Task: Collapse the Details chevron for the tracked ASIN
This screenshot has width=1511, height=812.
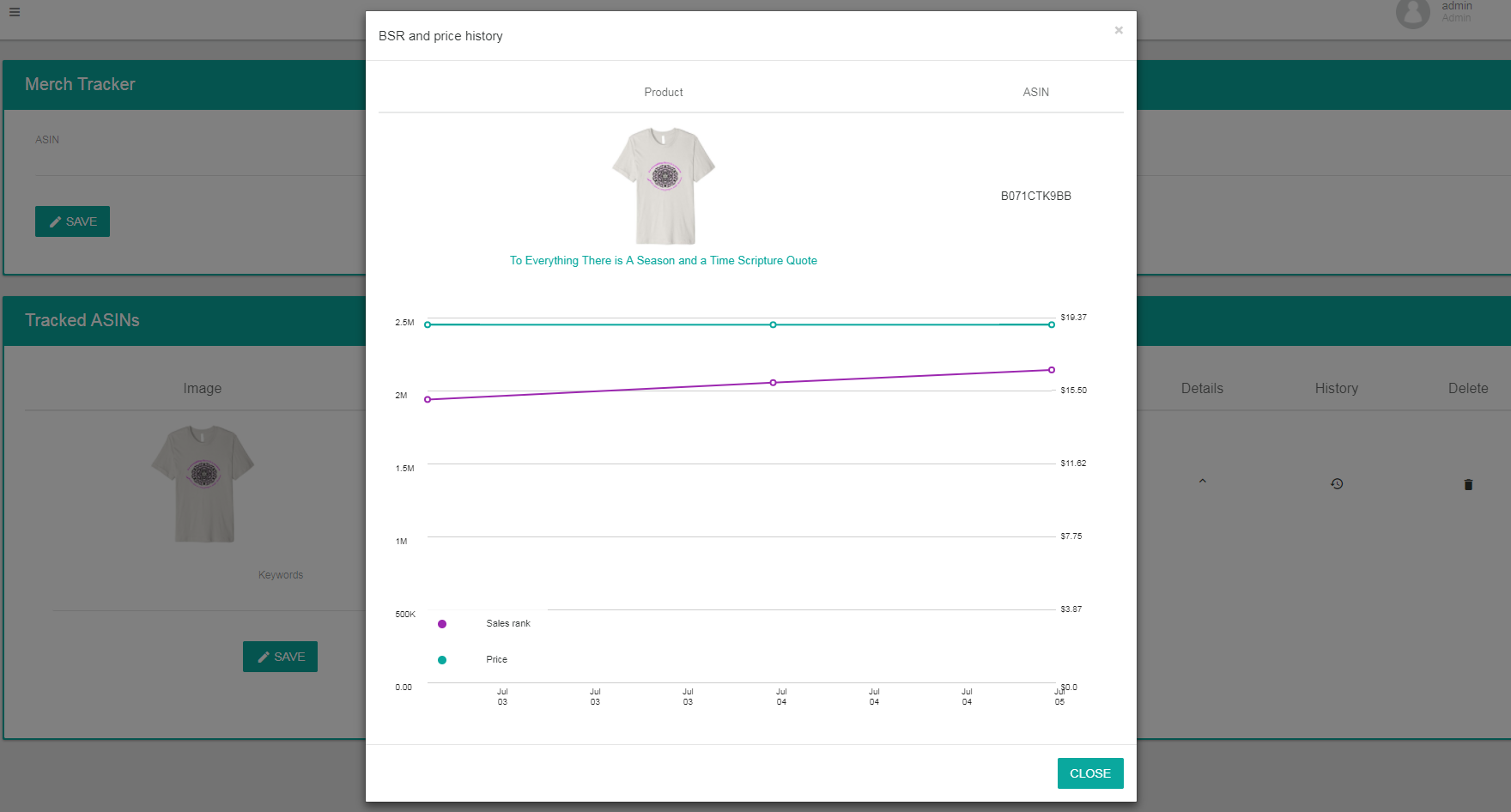Action: pyautogui.click(x=1202, y=482)
